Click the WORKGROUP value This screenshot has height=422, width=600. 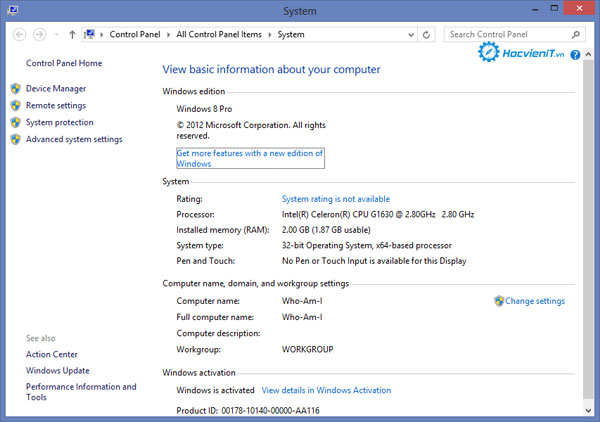pyautogui.click(x=308, y=349)
